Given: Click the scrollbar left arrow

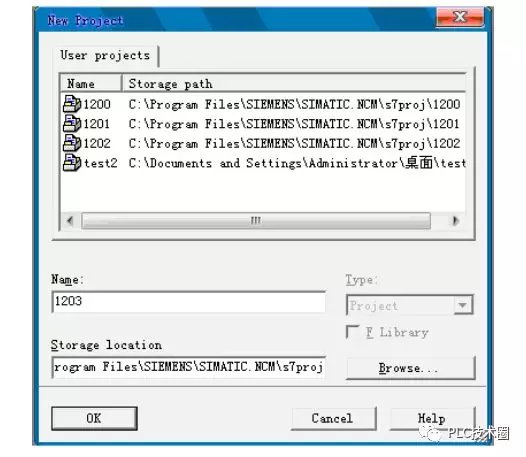Looking at the screenshot, I should click(x=70, y=220).
